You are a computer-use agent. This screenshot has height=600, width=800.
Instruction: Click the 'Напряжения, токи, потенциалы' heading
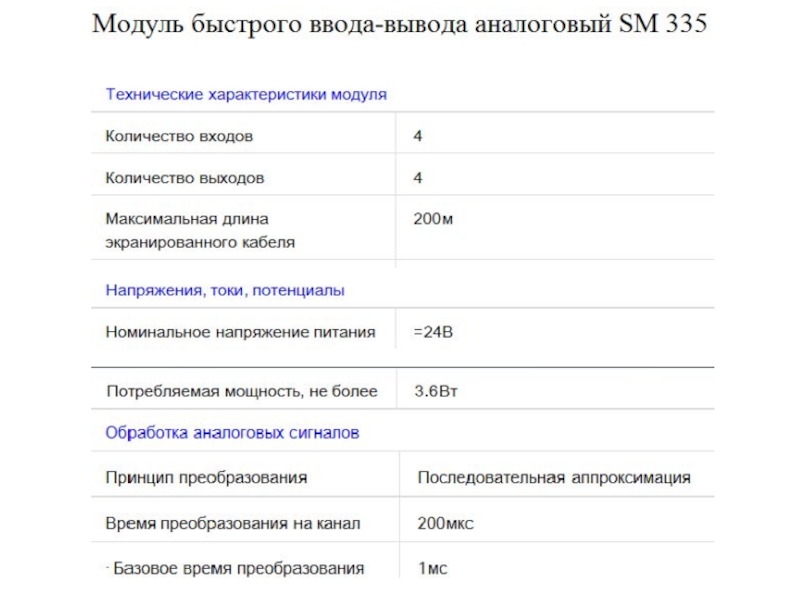[x=225, y=290]
